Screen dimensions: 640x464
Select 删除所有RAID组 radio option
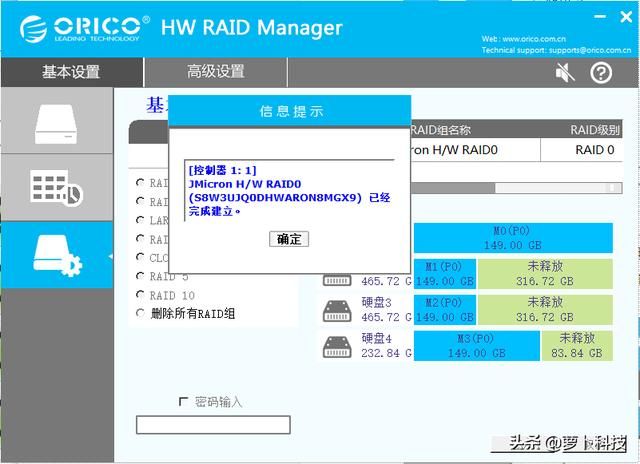pyautogui.click(x=140, y=313)
